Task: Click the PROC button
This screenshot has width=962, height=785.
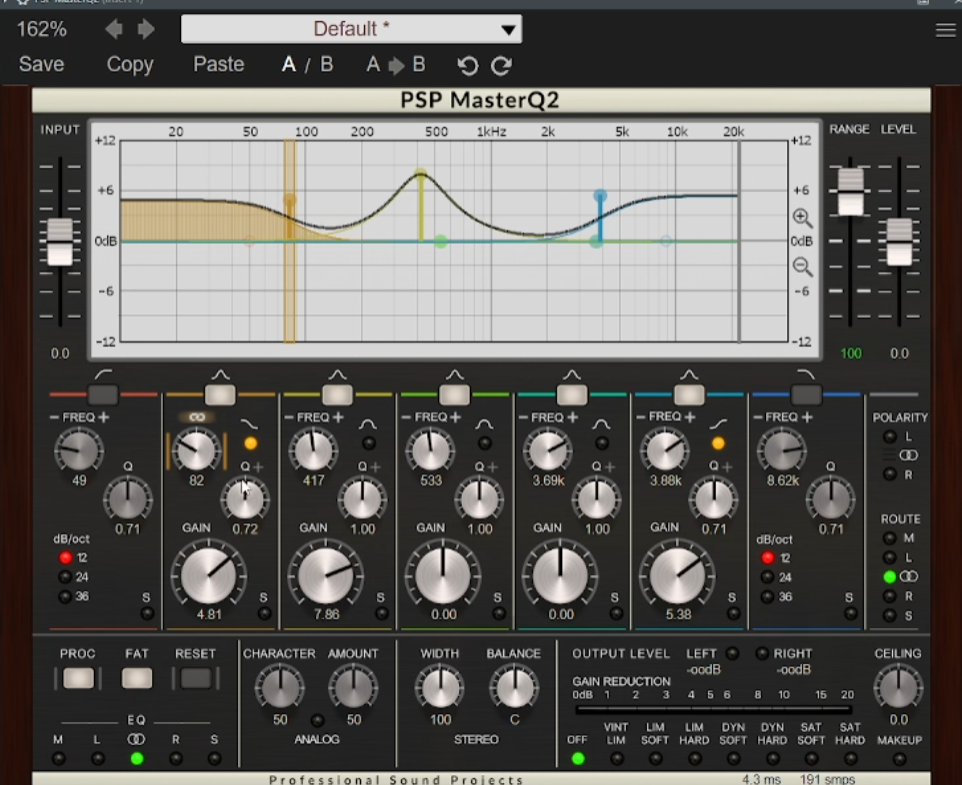Action: pyautogui.click(x=79, y=678)
